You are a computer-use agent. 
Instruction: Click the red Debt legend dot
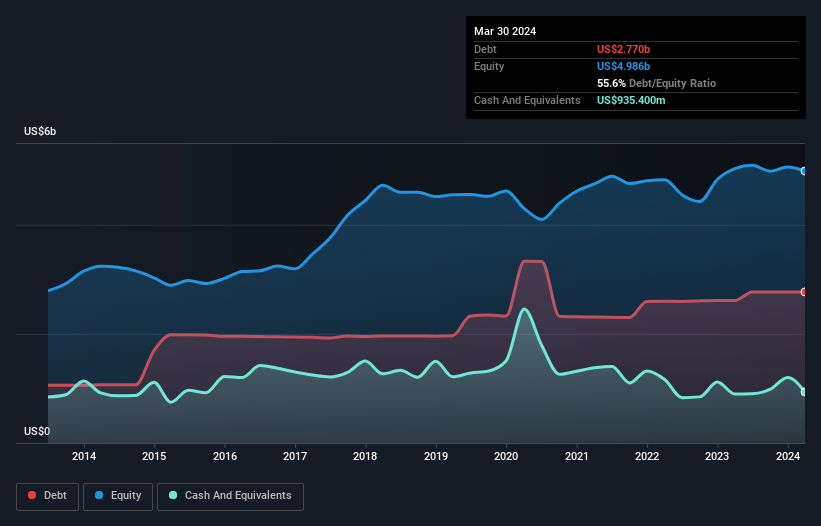click(x=32, y=495)
